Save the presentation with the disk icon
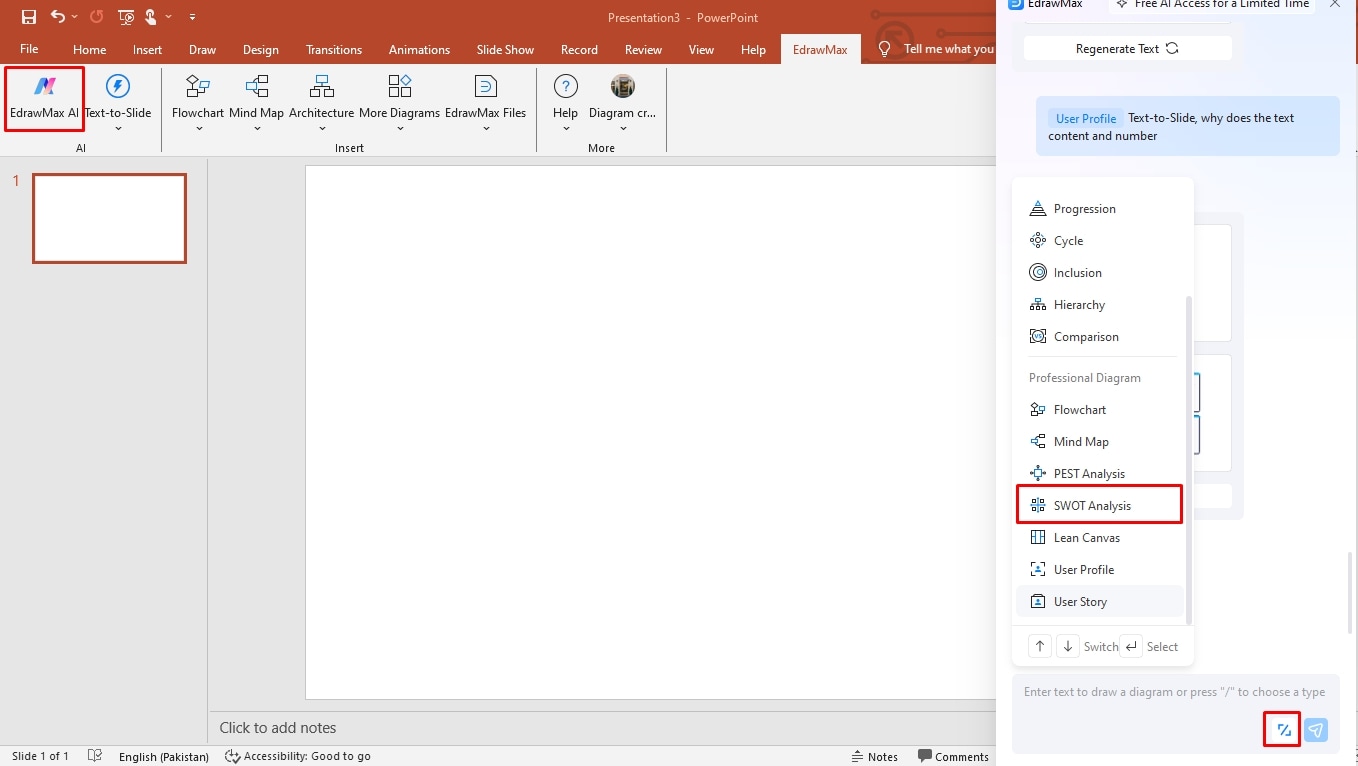 (29, 17)
